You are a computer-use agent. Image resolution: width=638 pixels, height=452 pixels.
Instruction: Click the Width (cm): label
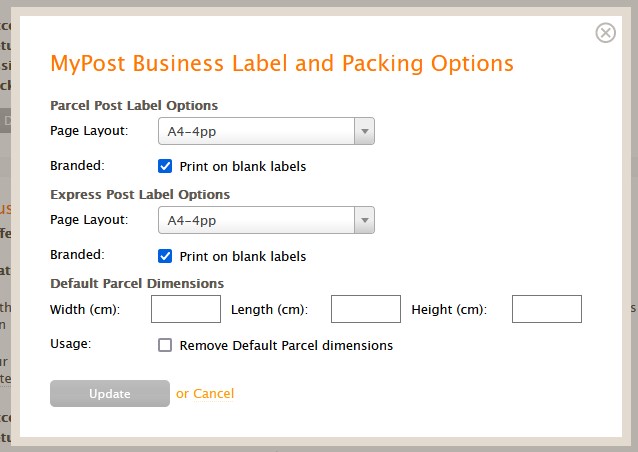click(85, 310)
